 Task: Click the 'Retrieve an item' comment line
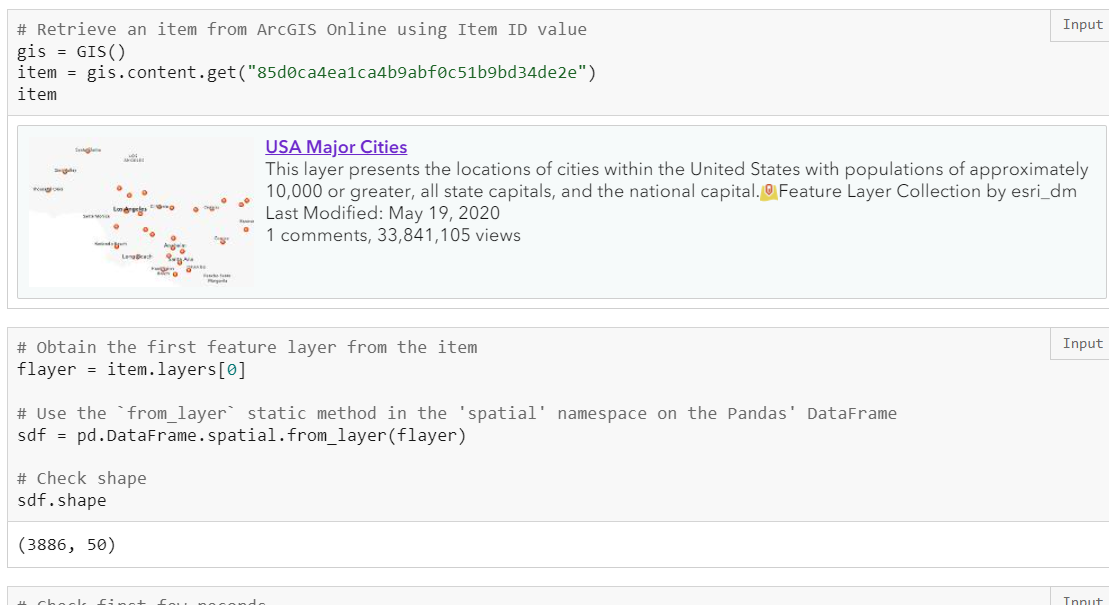(x=302, y=29)
